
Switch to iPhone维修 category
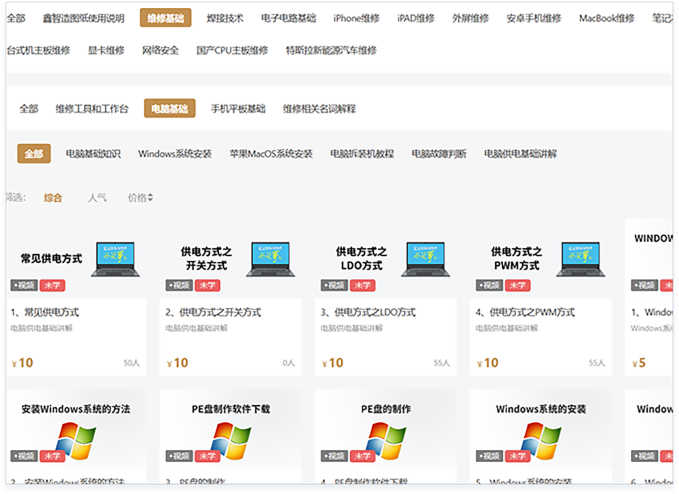356,18
